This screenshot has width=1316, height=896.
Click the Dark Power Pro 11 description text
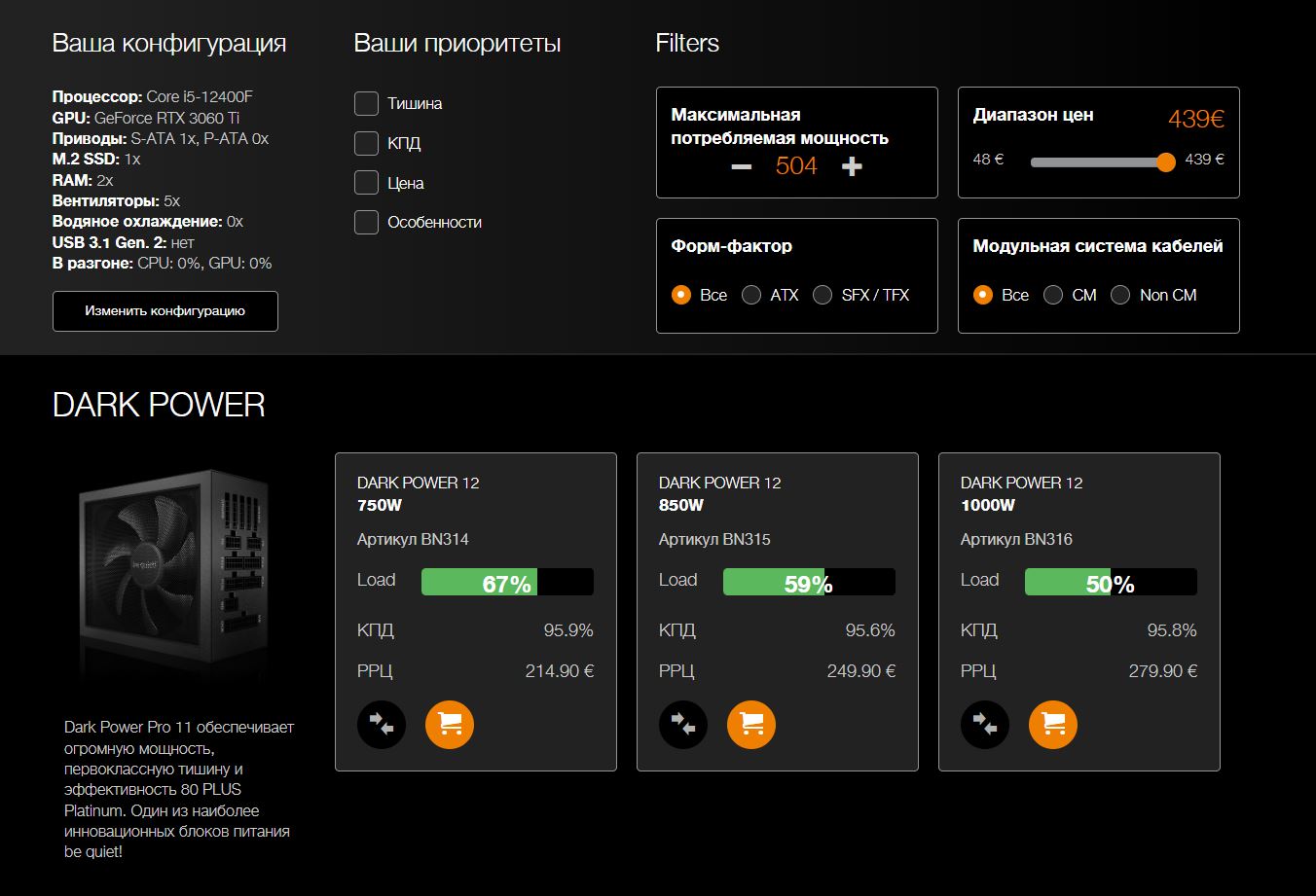(x=179, y=789)
